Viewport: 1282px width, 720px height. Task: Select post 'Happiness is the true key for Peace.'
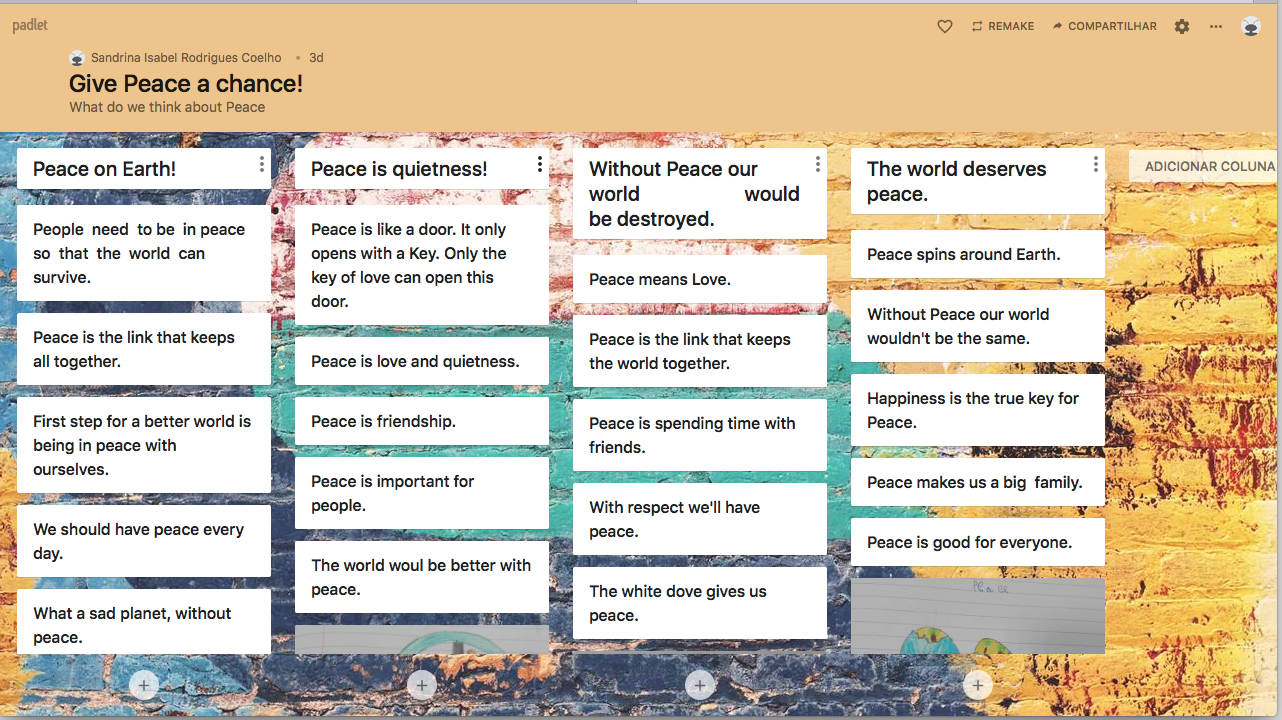click(x=978, y=410)
